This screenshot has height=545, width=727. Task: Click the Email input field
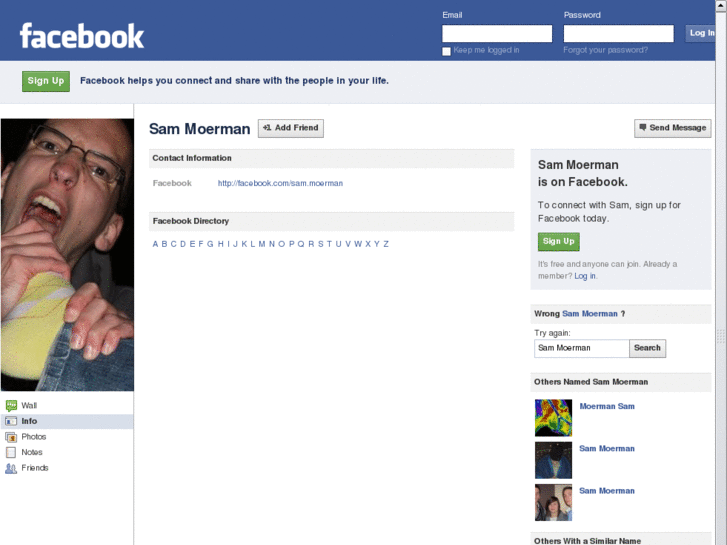pyautogui.click(x=497, y=33)
